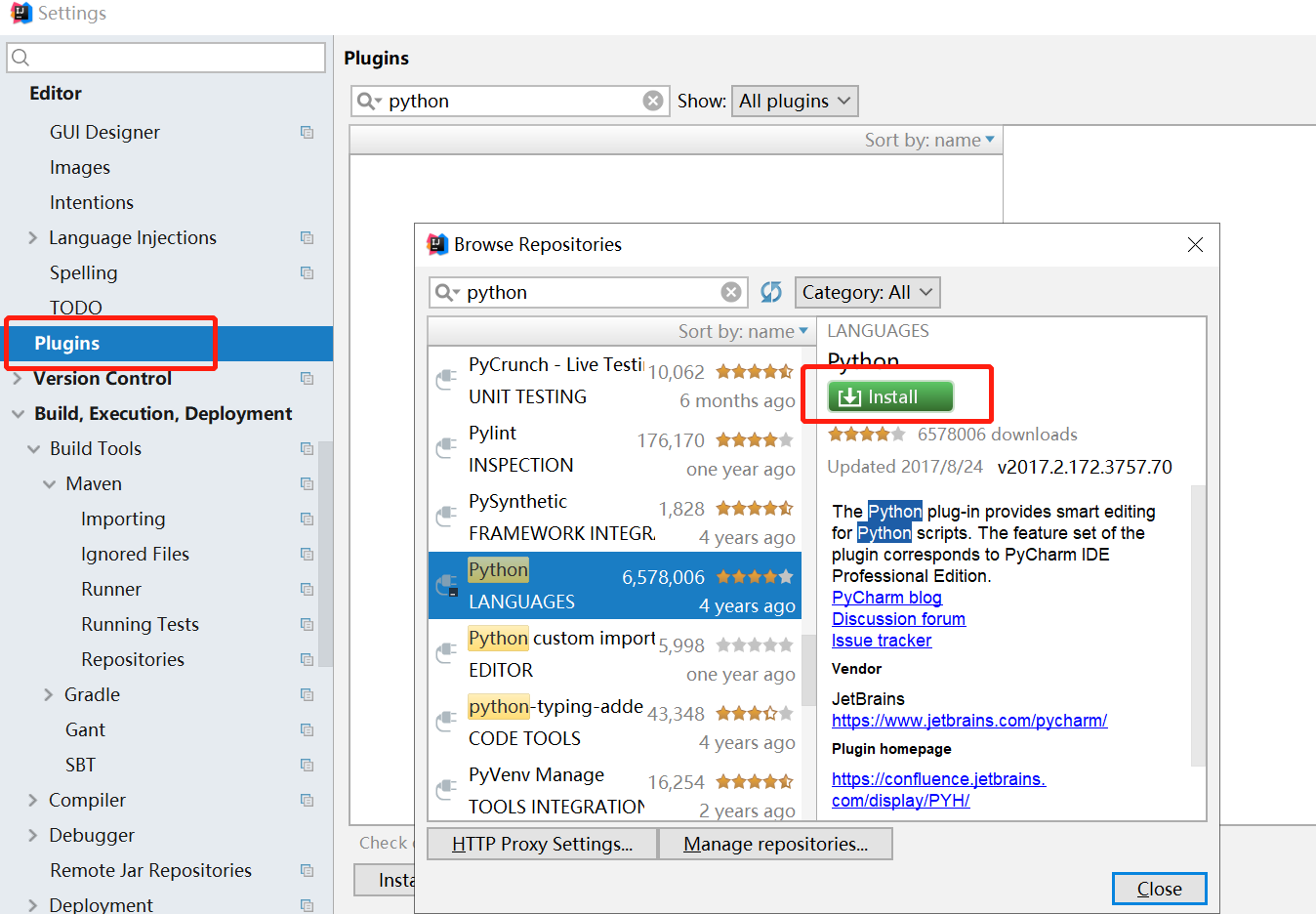Screen dimensions: 1316x914
Task: Click the plugin description scrollbar
Action: [1199, 625]
